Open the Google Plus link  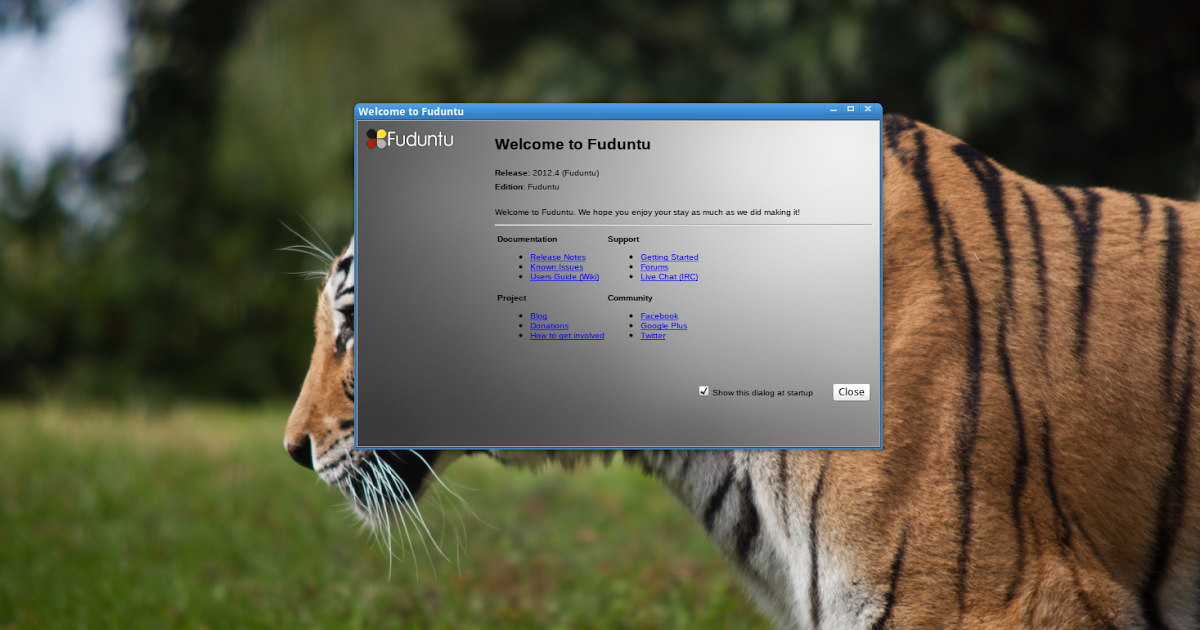point(663,326)
